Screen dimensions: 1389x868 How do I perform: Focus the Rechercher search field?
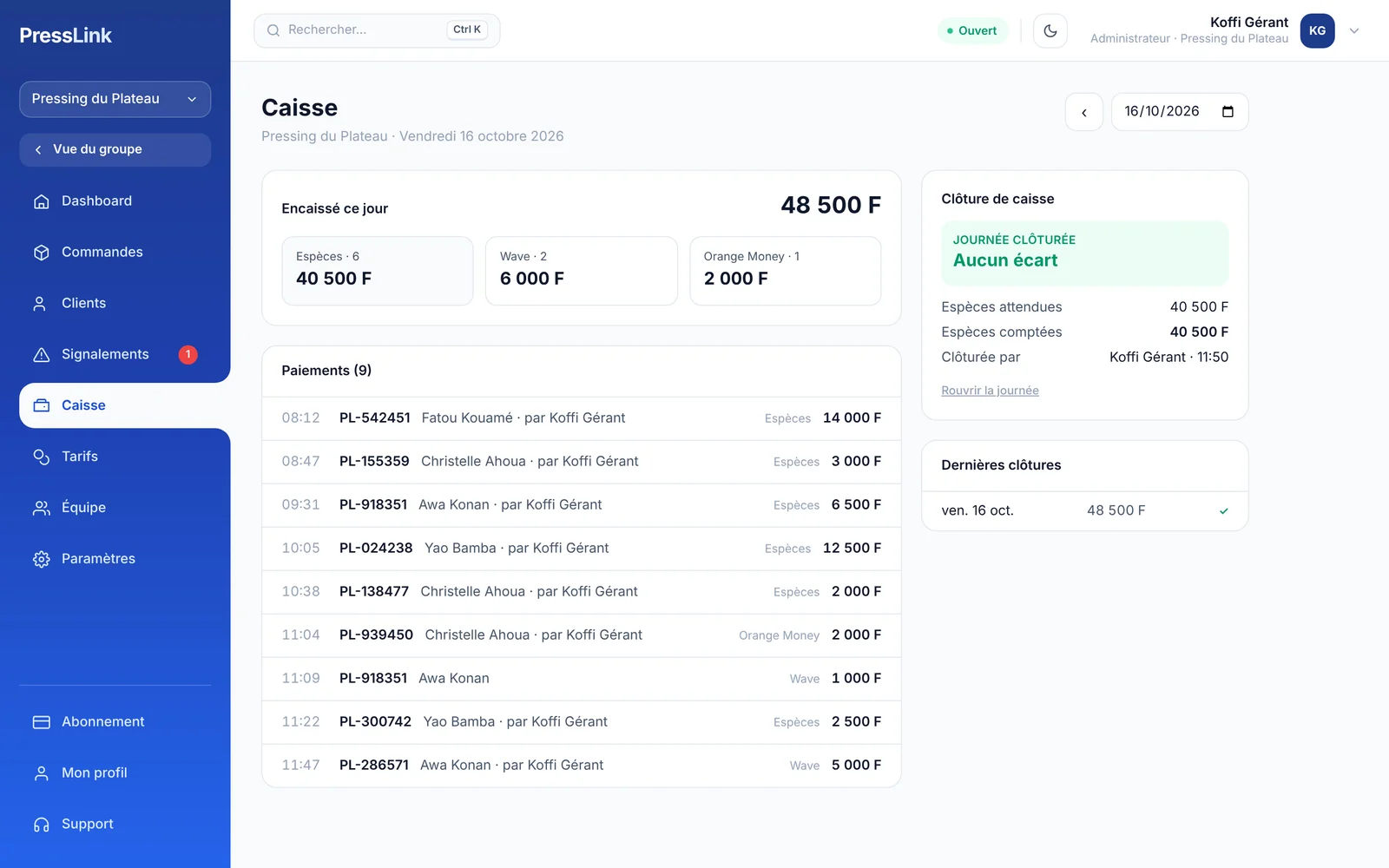point(377,30)
